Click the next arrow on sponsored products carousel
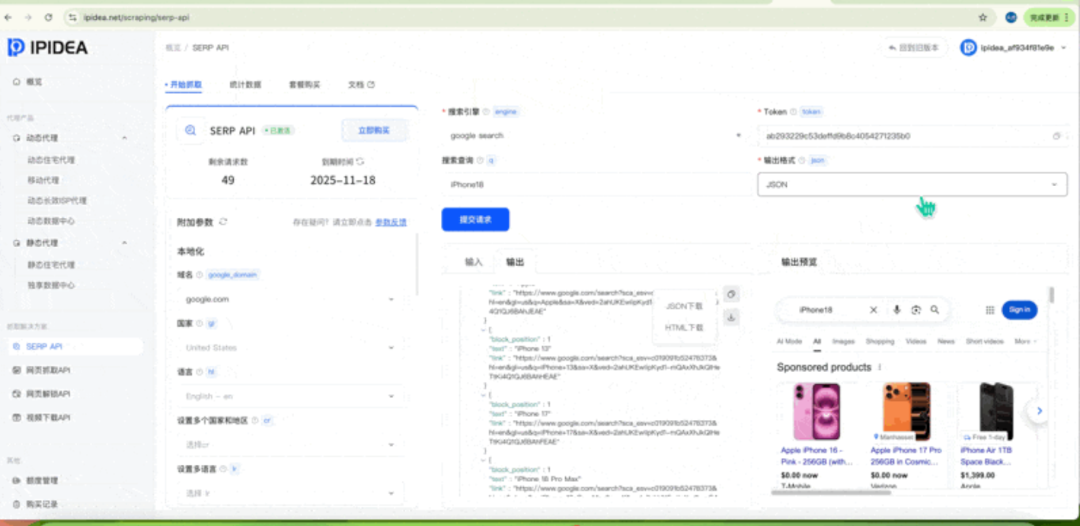Screen dimensions: 1080x526 tap(1039, 411)
